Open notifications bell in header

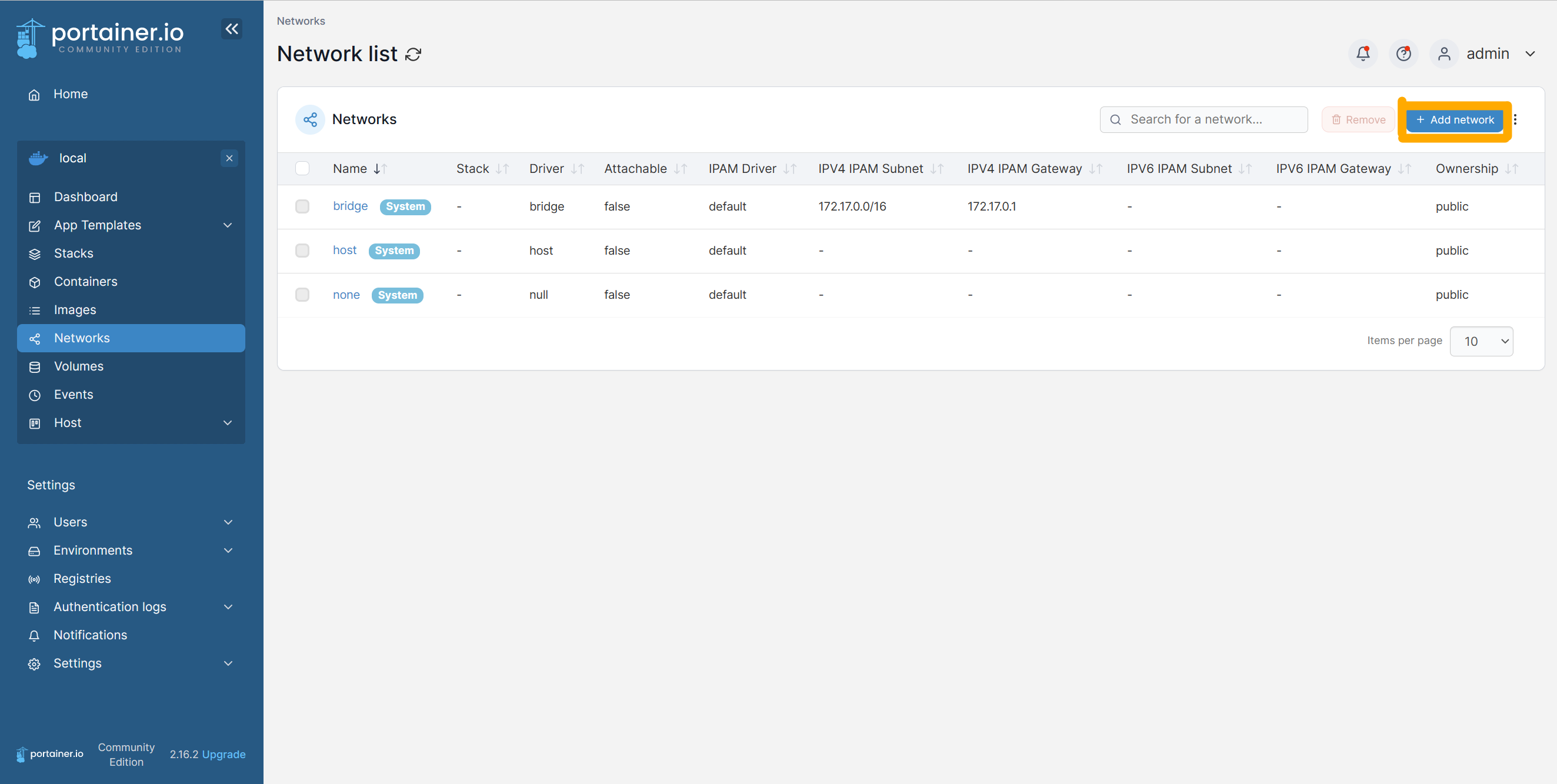click(1362, 54)
